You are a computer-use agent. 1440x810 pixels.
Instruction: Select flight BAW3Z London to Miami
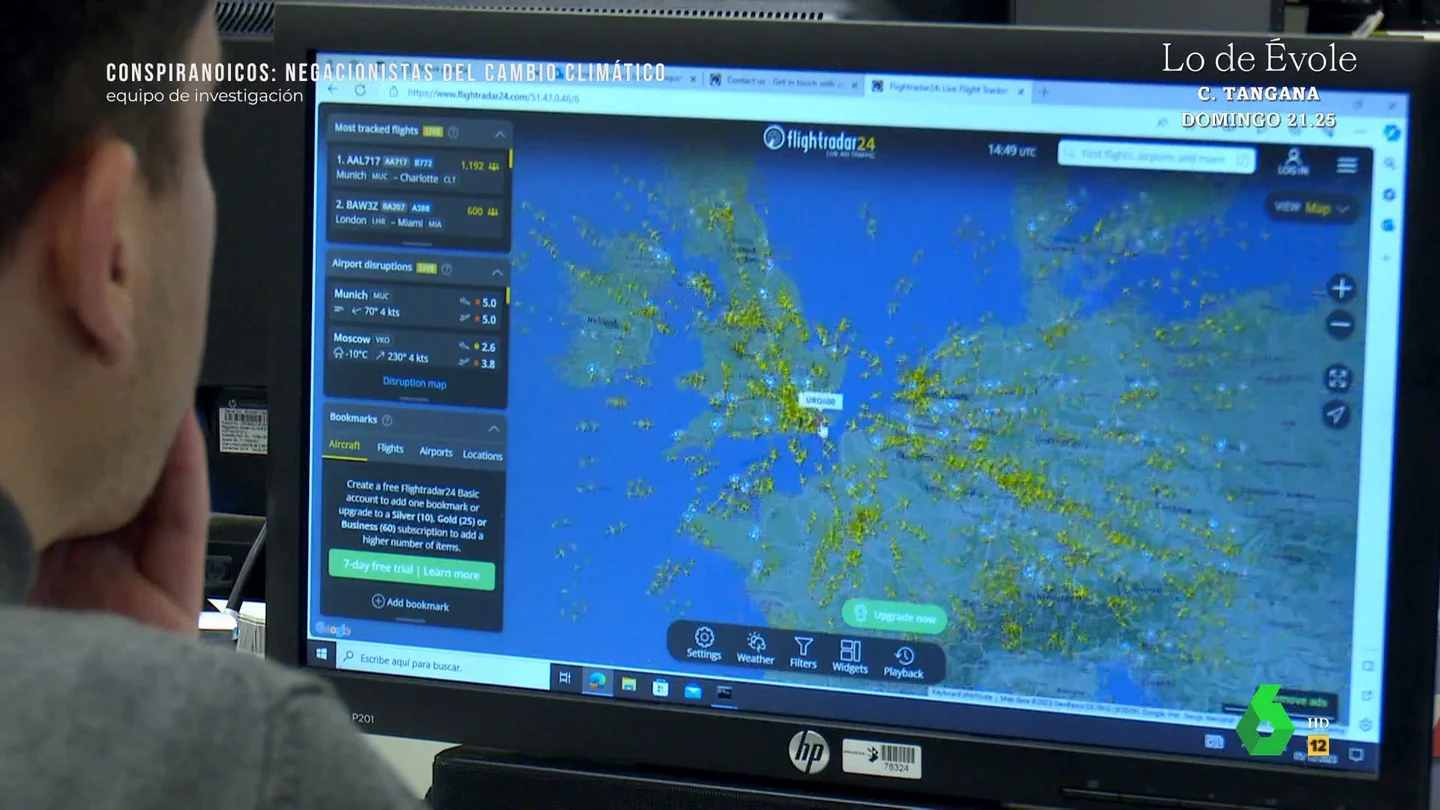(416, 213)
